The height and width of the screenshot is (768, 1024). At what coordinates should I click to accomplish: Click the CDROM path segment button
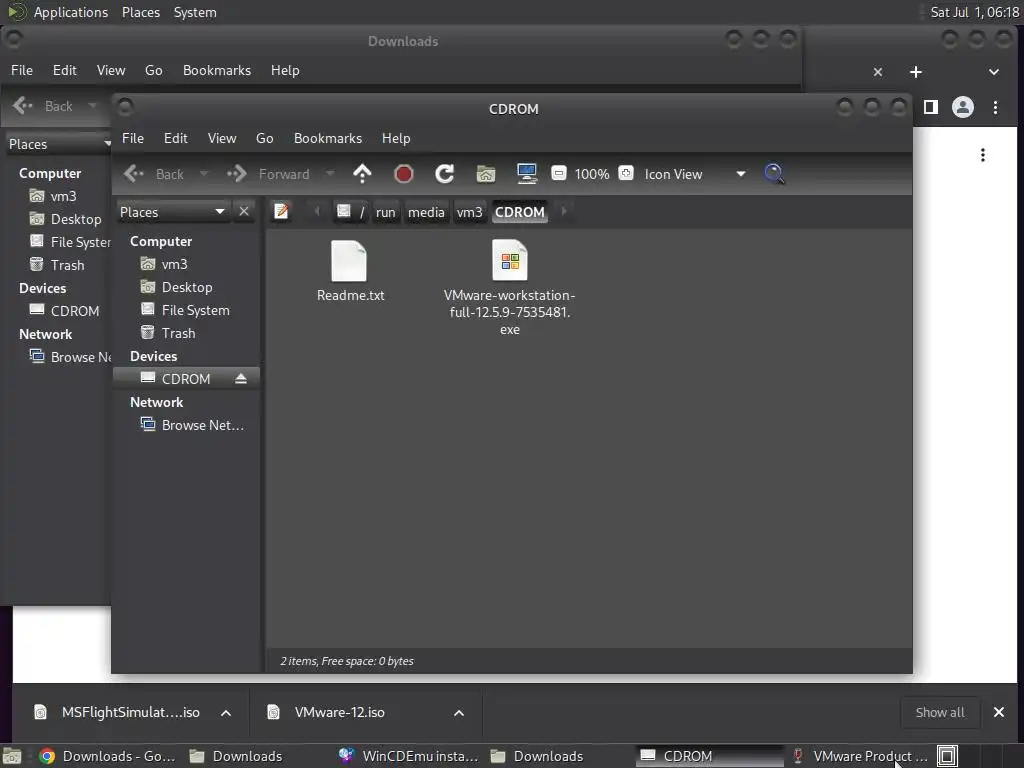tap(520, 212)
